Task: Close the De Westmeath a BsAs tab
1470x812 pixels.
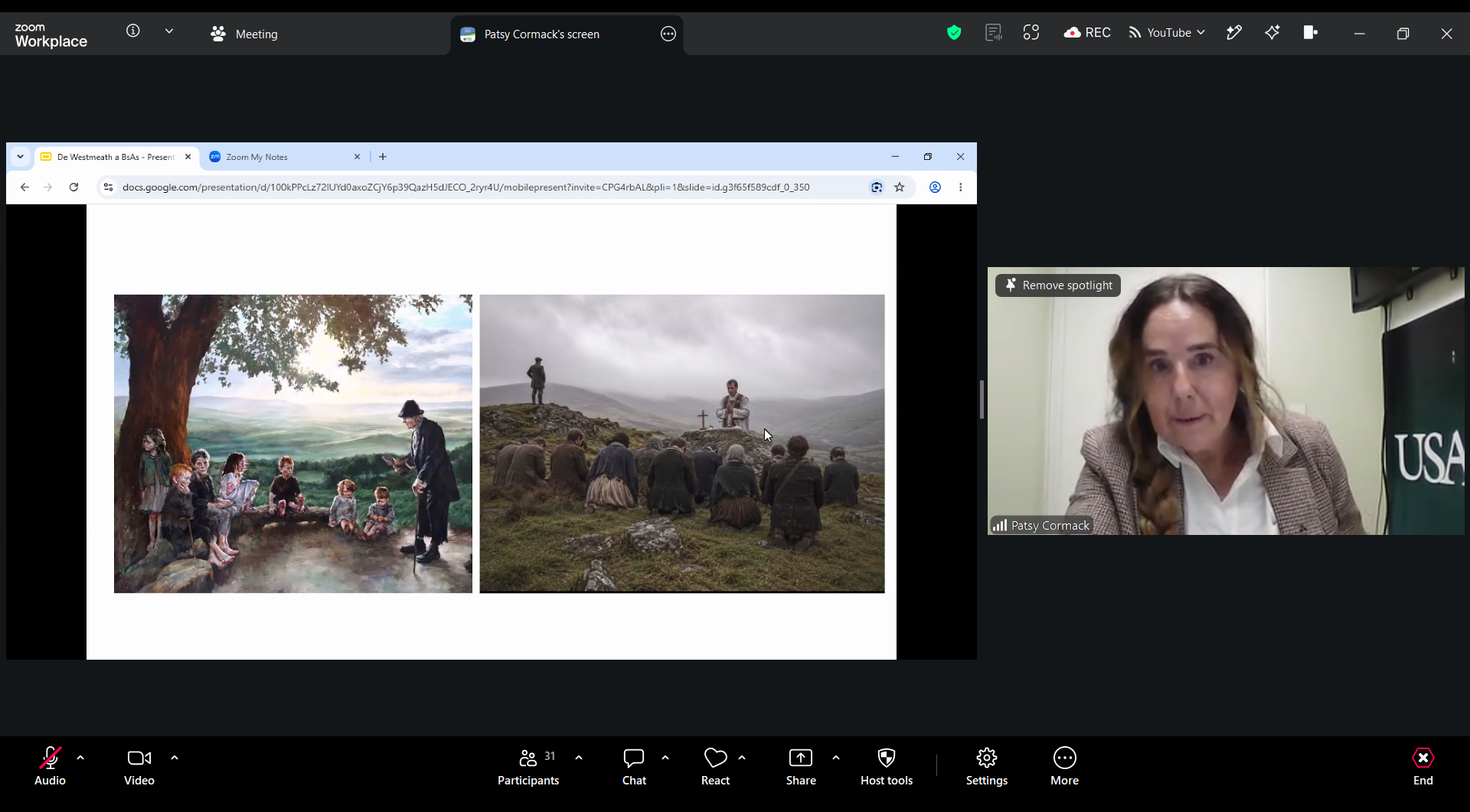Action: point(188,157)
